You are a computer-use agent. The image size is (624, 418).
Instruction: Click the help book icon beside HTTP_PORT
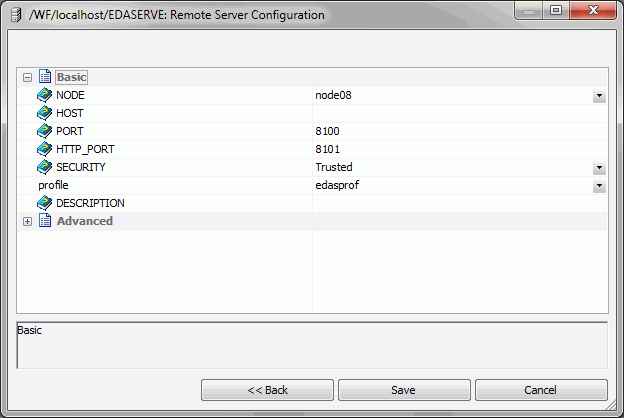click(x=44, y=149)
